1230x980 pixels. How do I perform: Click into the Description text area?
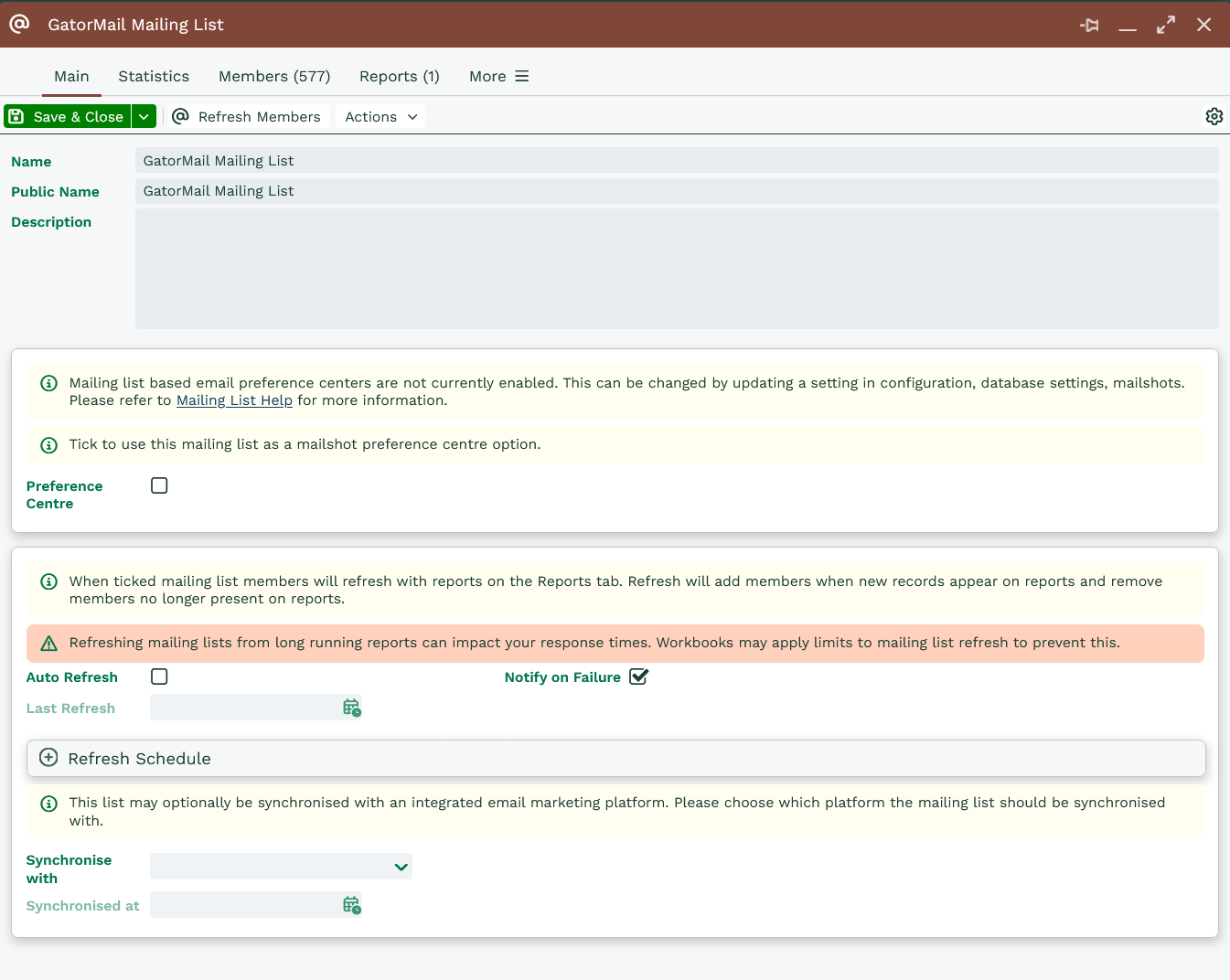[x=677, y=269]
